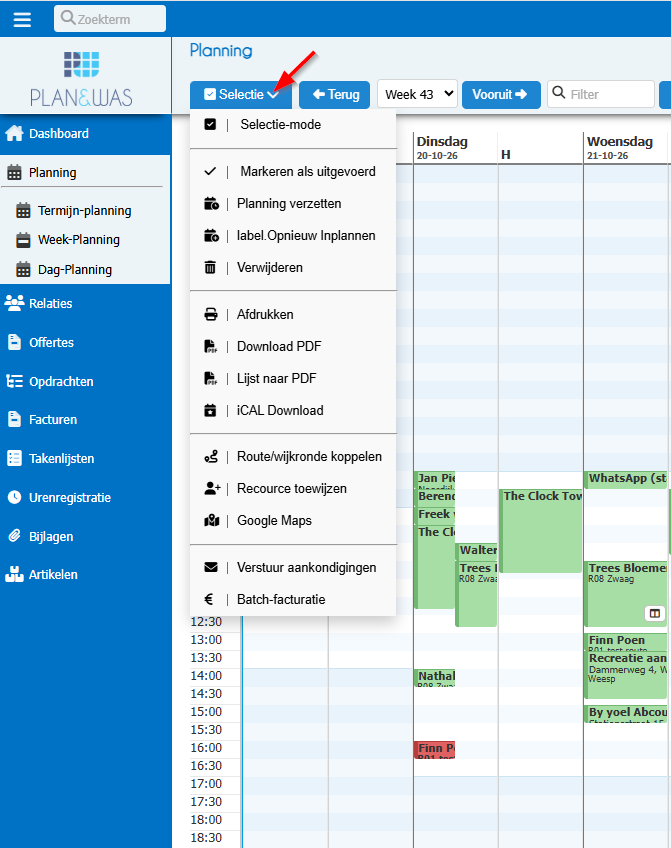The height and width of the screenshot is (848, 671).
Task: Choose Download PDF menu entry
Action: [293, 346]
